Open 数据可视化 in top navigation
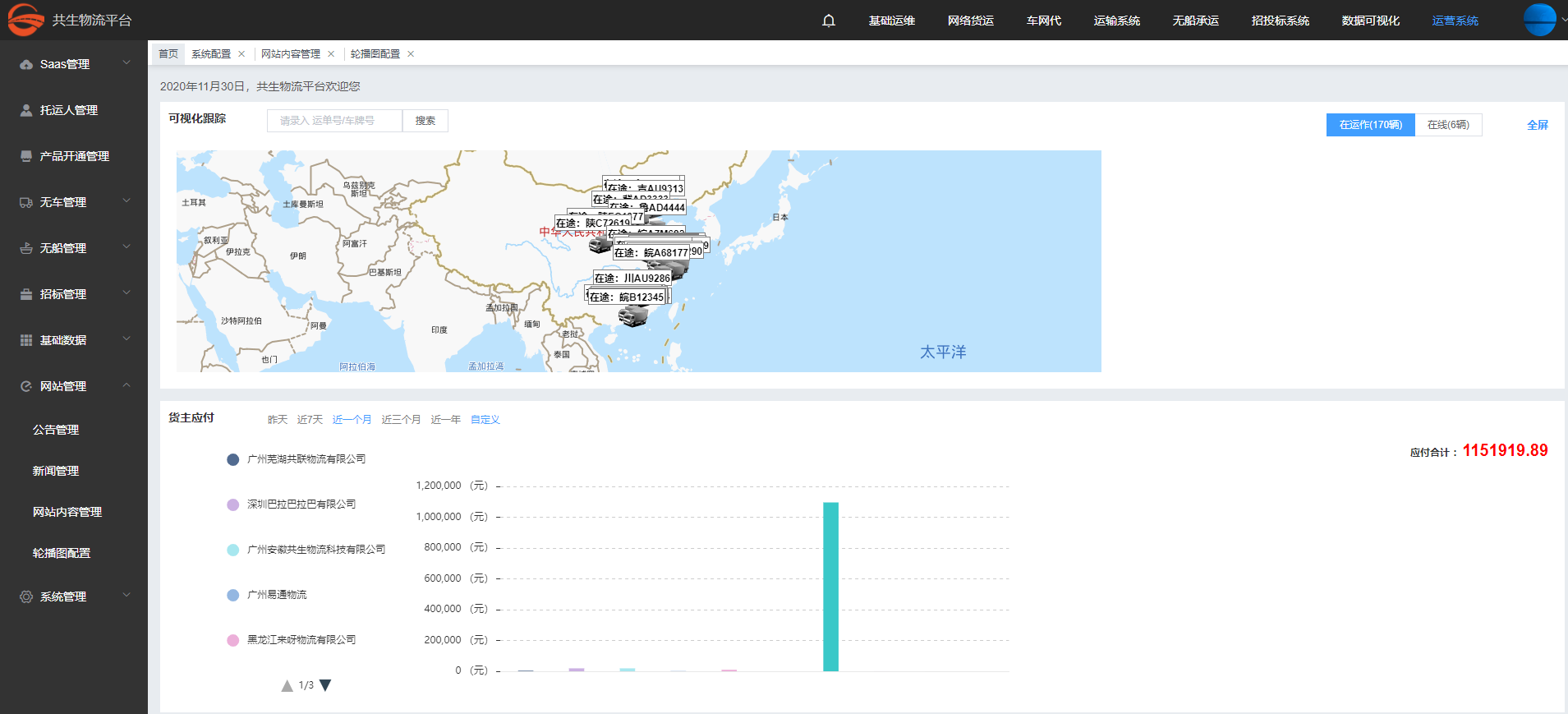Viewport: 1568px width, 714px height. pos(1370,21)
